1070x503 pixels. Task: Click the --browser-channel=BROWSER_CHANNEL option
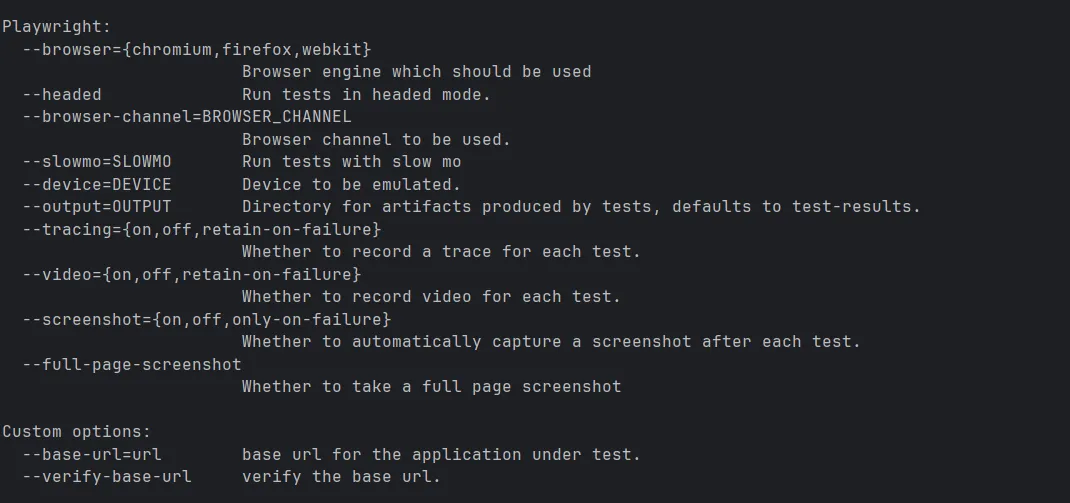187,117
